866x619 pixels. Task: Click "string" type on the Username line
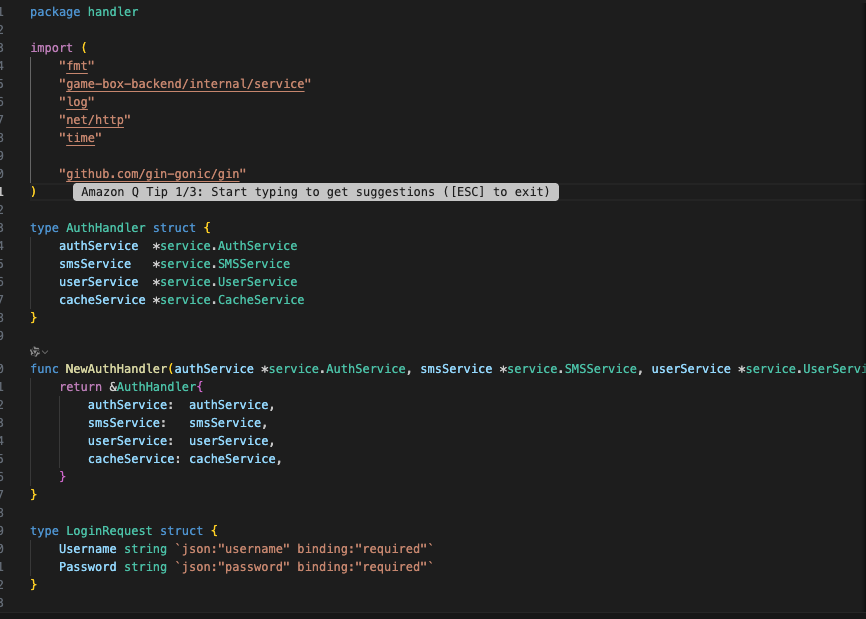145,549
